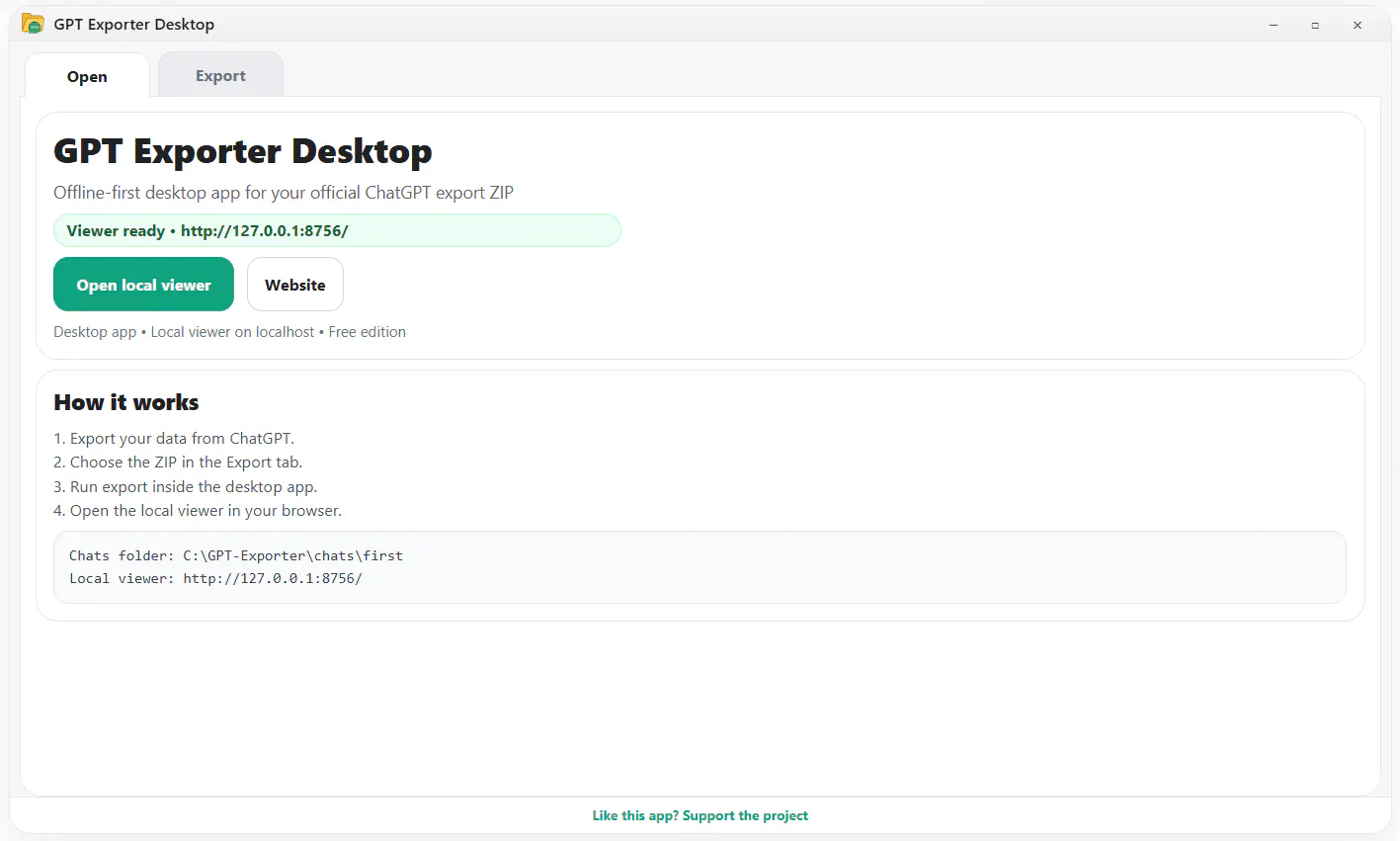Image resolution: width=1400 pixels, height=841 pixels.
Task: Click step 'Choose the ZIP in the Export tab'
Action: tap(178, 462)
